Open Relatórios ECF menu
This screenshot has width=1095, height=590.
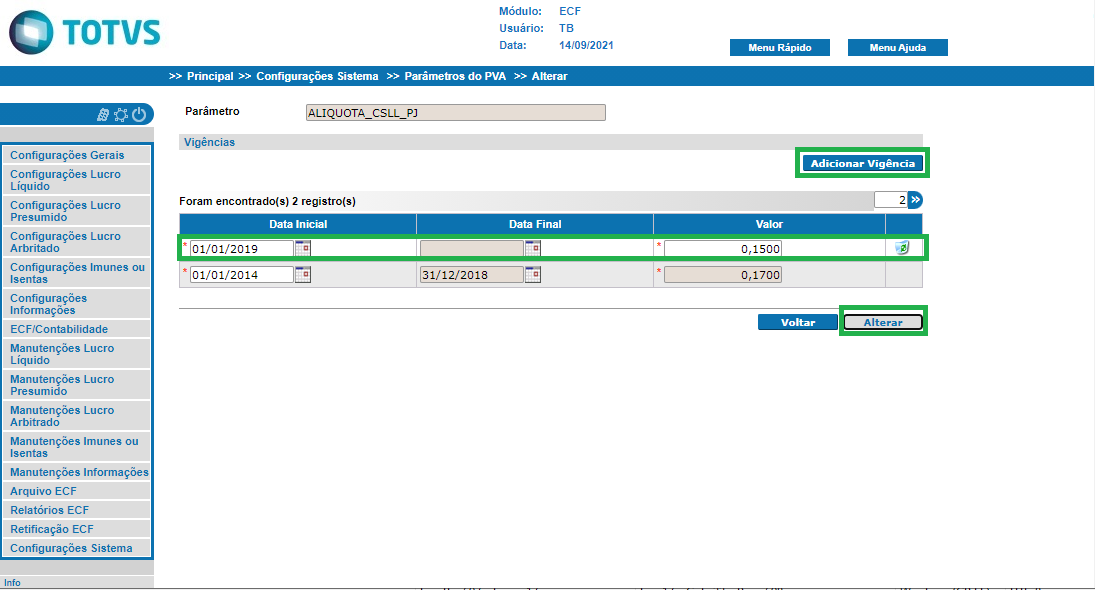tap(77, 510)
